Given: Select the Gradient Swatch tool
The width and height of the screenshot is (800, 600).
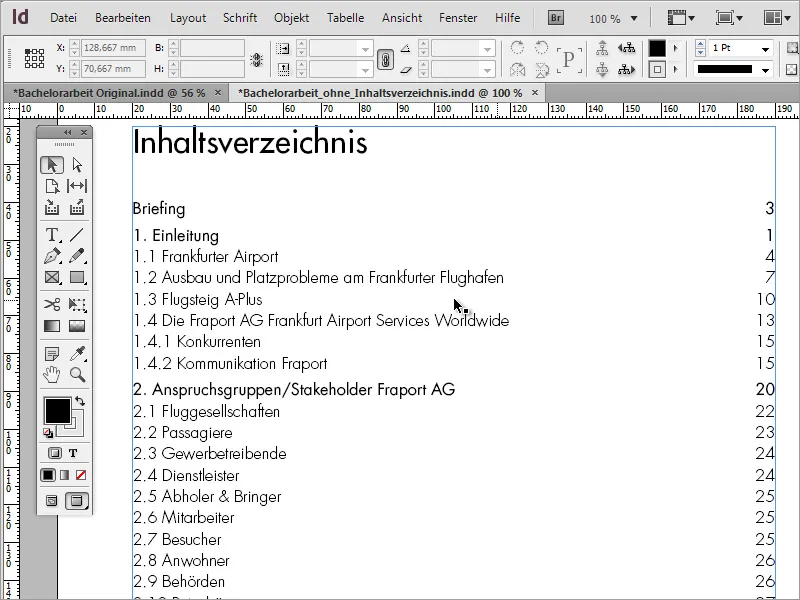Looking at the screenshot, I should tap(52, 326).
